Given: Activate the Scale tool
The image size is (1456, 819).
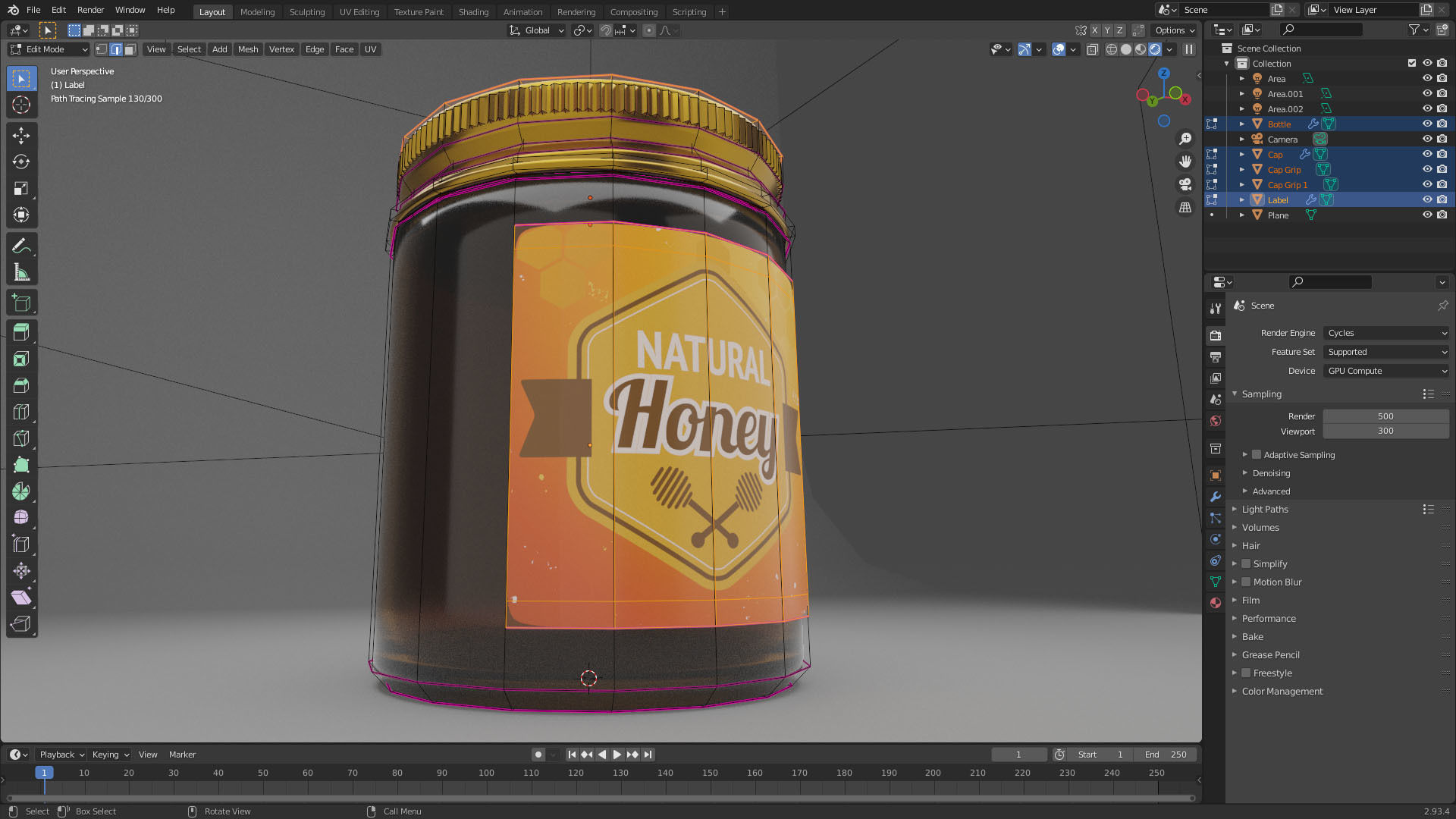Looking at the screenshot, I should point(21,189).
